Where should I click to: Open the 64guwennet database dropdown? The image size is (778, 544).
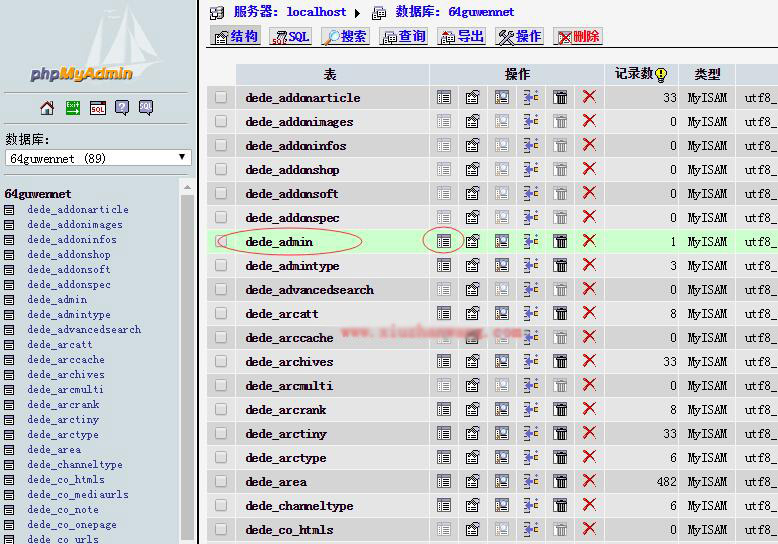(98, 158)
